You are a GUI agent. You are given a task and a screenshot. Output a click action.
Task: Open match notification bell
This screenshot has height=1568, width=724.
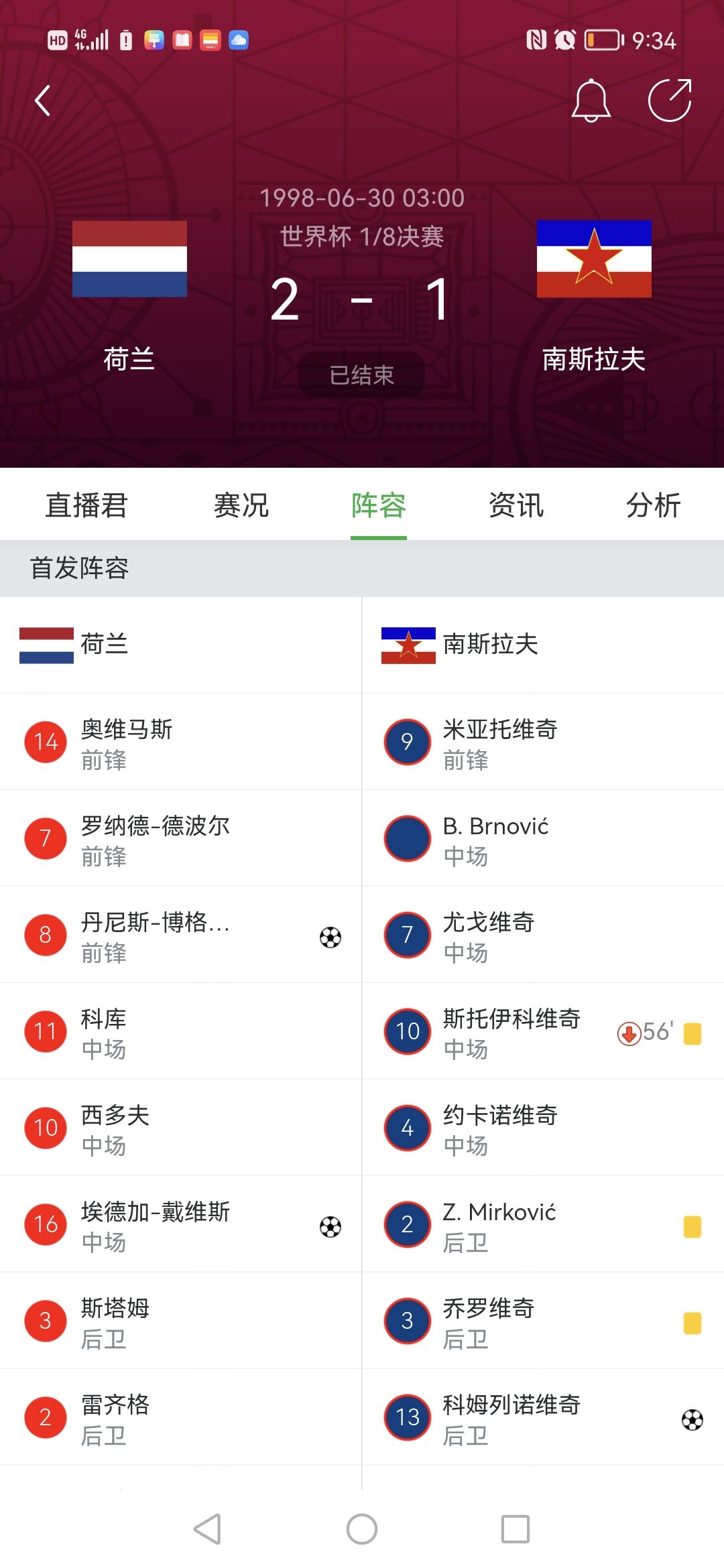pyautogui.click(x=591, y=101)
